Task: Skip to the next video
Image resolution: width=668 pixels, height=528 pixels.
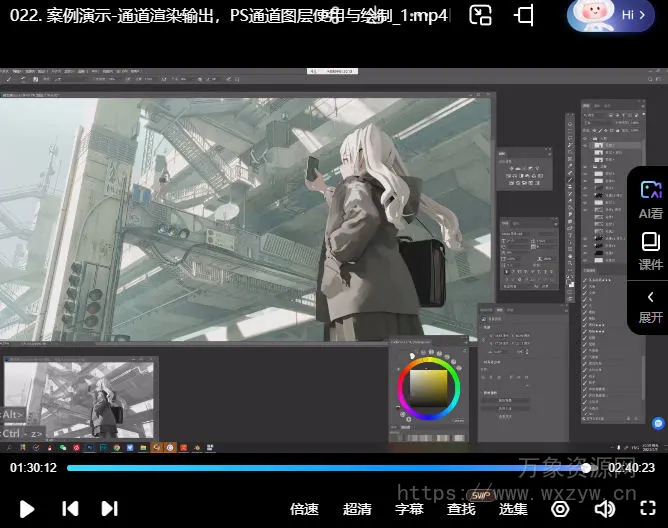Action: point(110,509)
